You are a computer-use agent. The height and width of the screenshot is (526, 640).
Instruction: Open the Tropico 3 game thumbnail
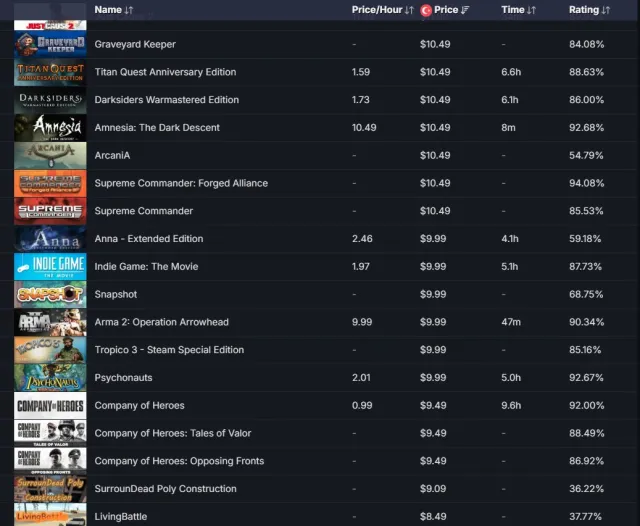[50, 350]
